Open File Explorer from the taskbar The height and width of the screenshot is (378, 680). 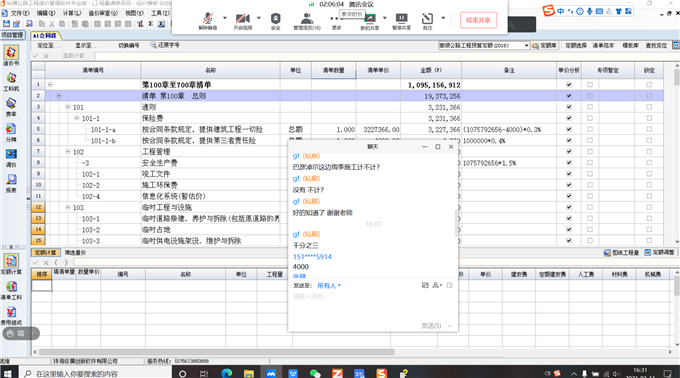click(249, 373)
